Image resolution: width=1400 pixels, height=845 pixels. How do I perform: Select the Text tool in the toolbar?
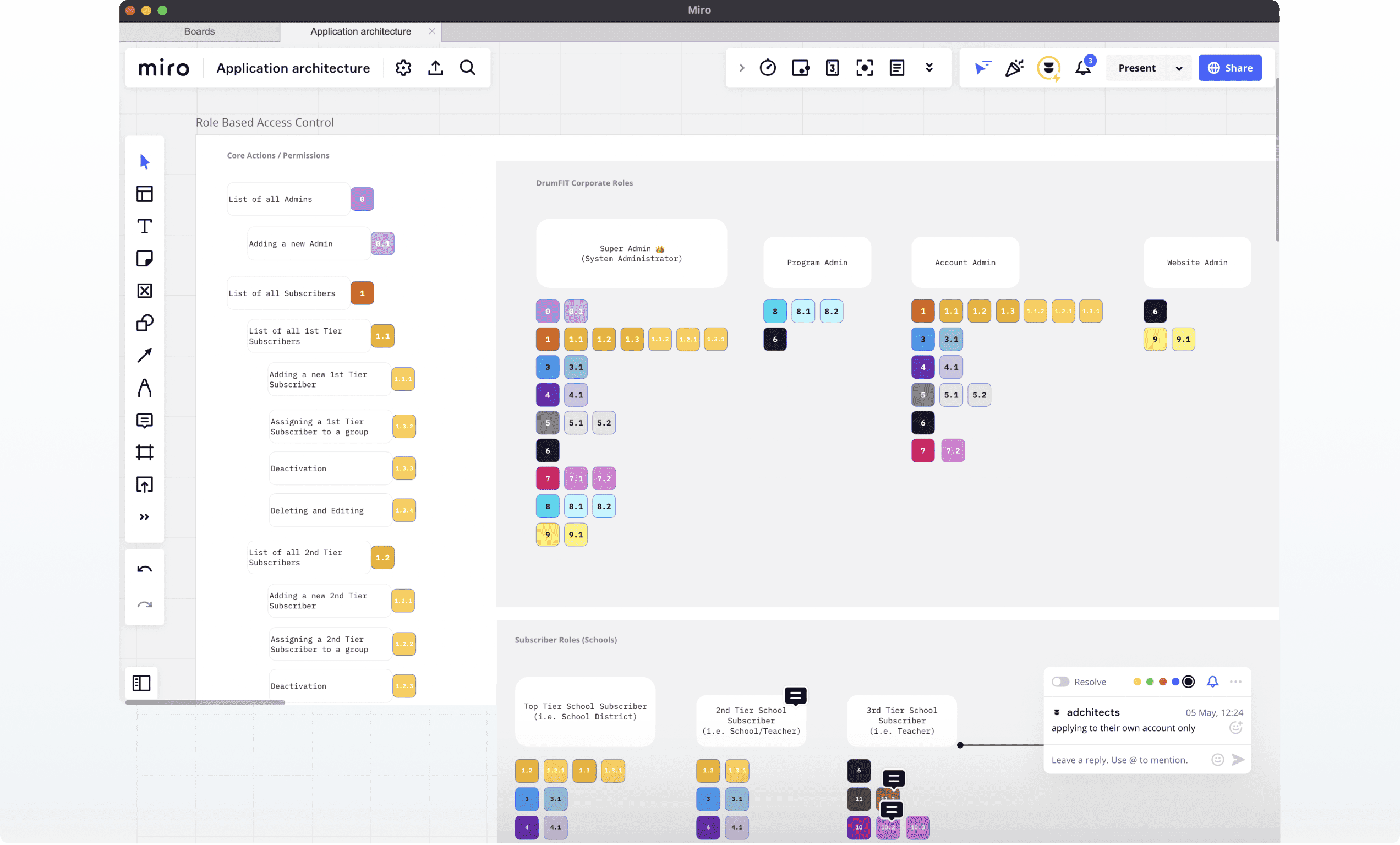coord(144,226)
